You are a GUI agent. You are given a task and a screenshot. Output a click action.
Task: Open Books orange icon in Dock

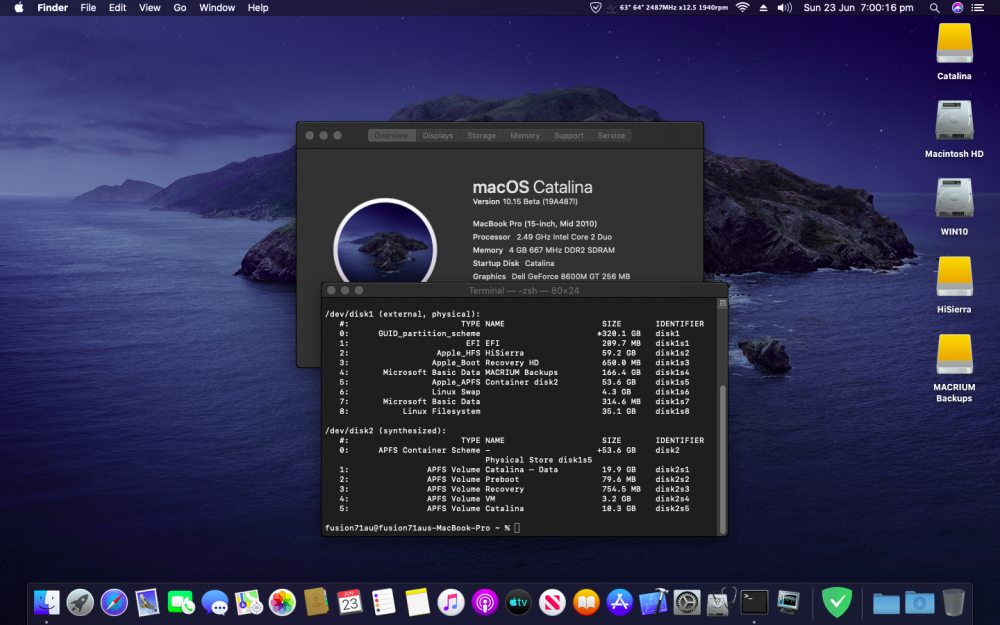(585, 602)
